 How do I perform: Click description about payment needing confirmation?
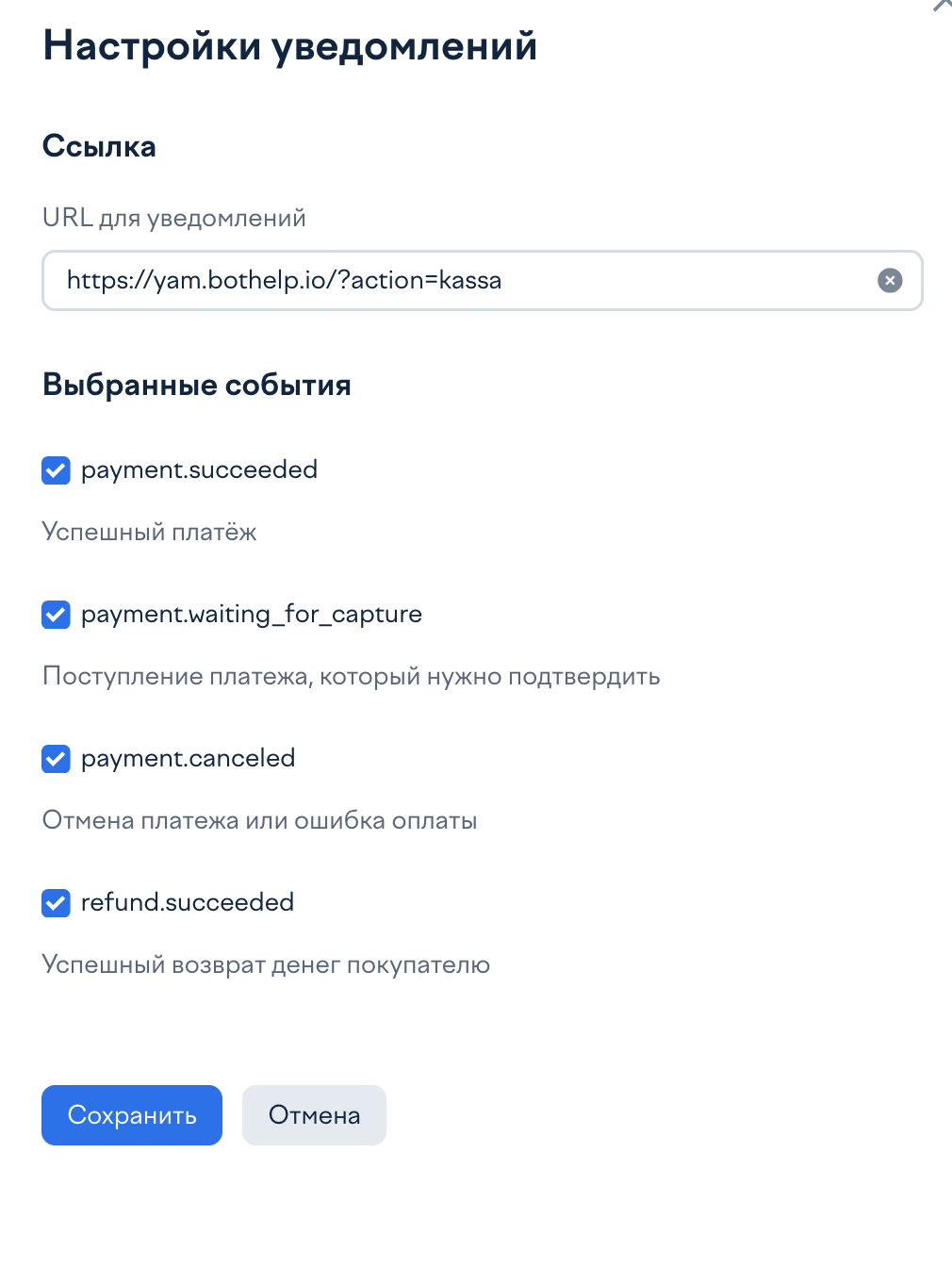(x=352, y=677)
